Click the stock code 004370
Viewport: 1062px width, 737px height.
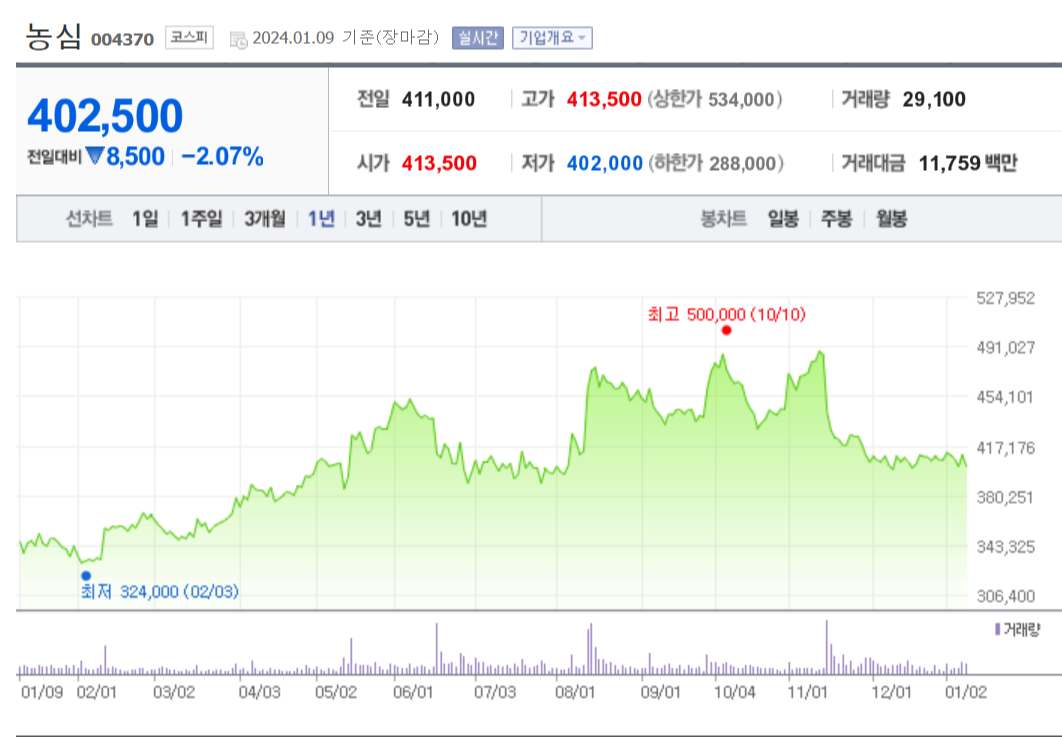123,39
